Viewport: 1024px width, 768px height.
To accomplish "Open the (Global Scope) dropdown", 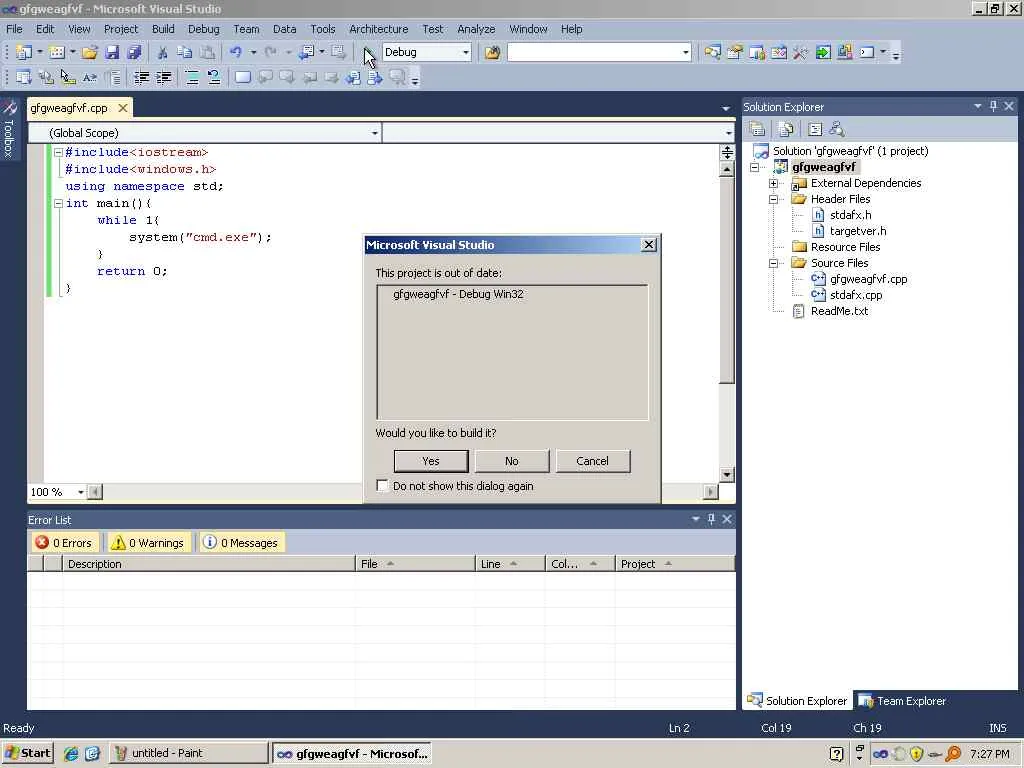I will pyautogui.click(x=374, y=133).
